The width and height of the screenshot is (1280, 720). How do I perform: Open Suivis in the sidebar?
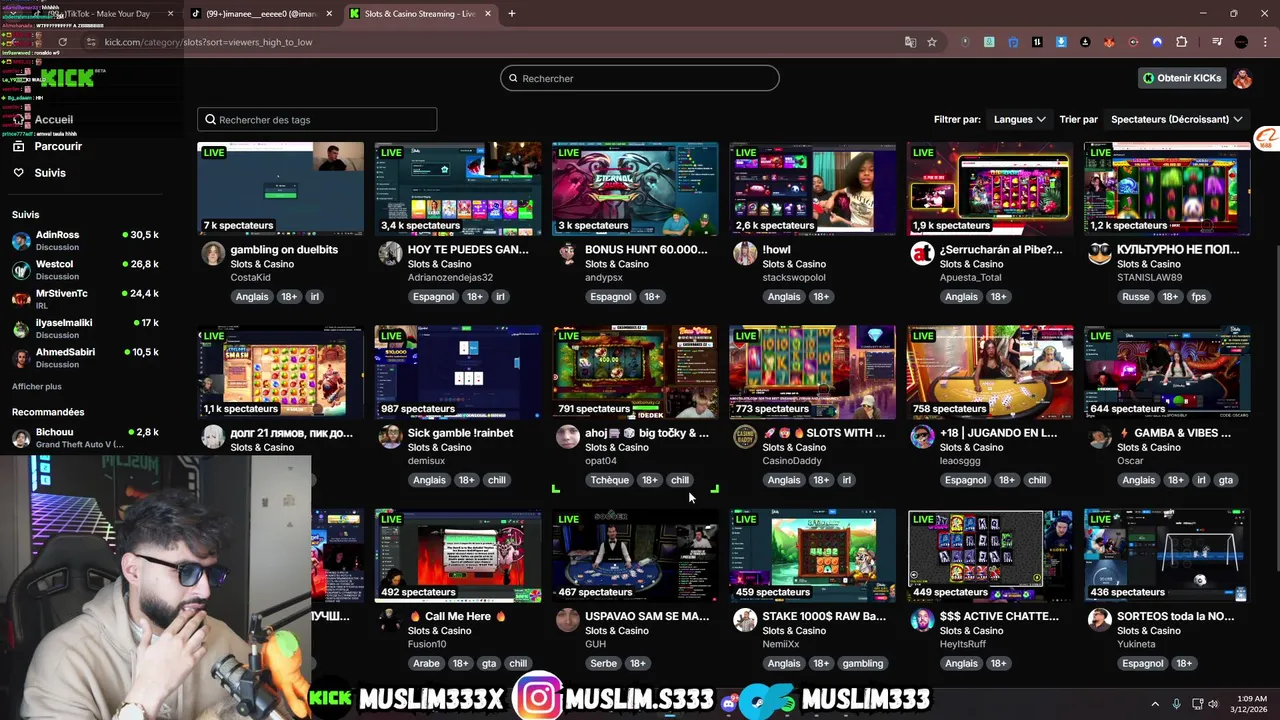click(x=50, y=173)
